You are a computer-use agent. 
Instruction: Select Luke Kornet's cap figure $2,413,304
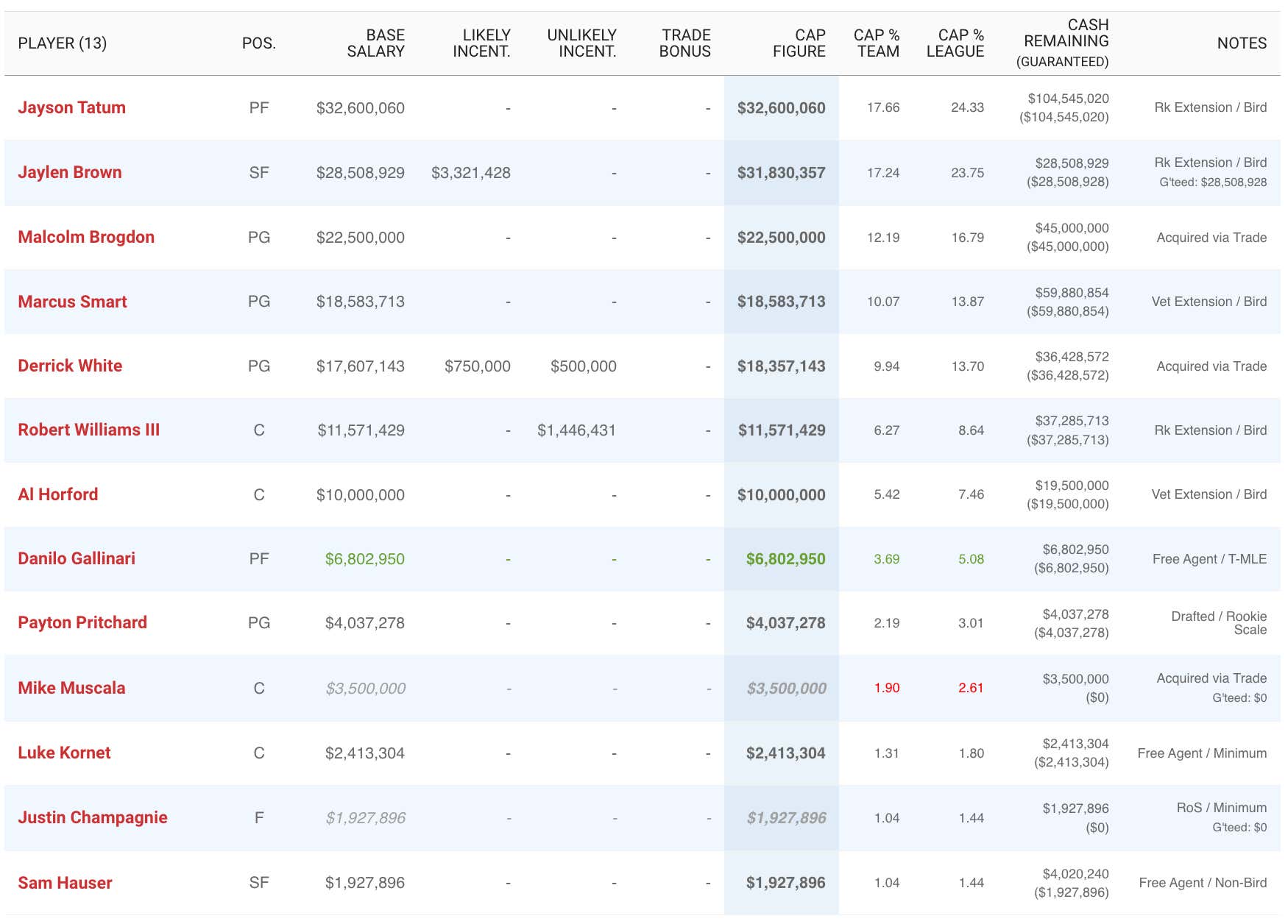click(x=786, y=753)
